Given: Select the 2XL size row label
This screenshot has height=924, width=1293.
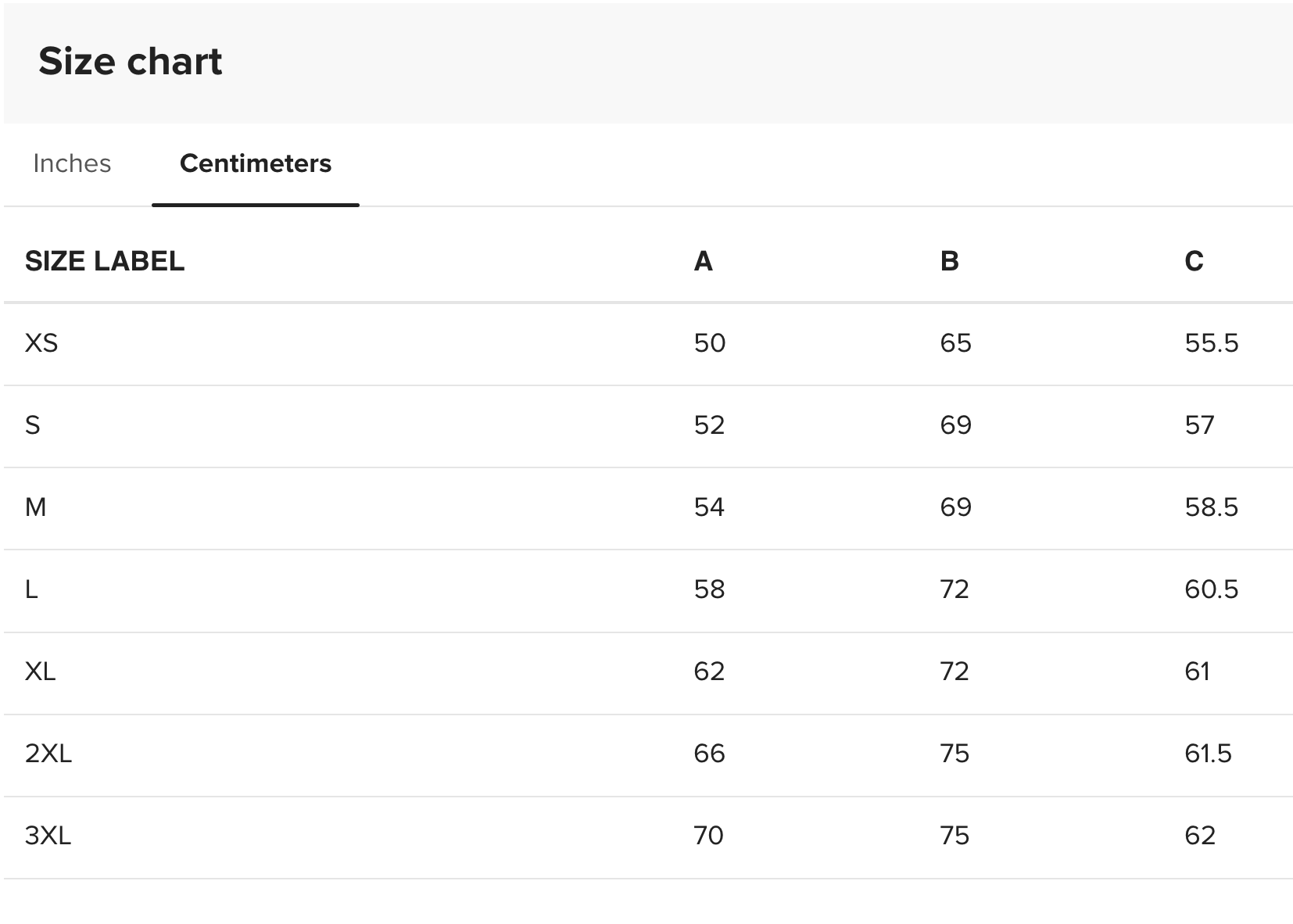Looking at the screenshot, I should tap(48, 754).
